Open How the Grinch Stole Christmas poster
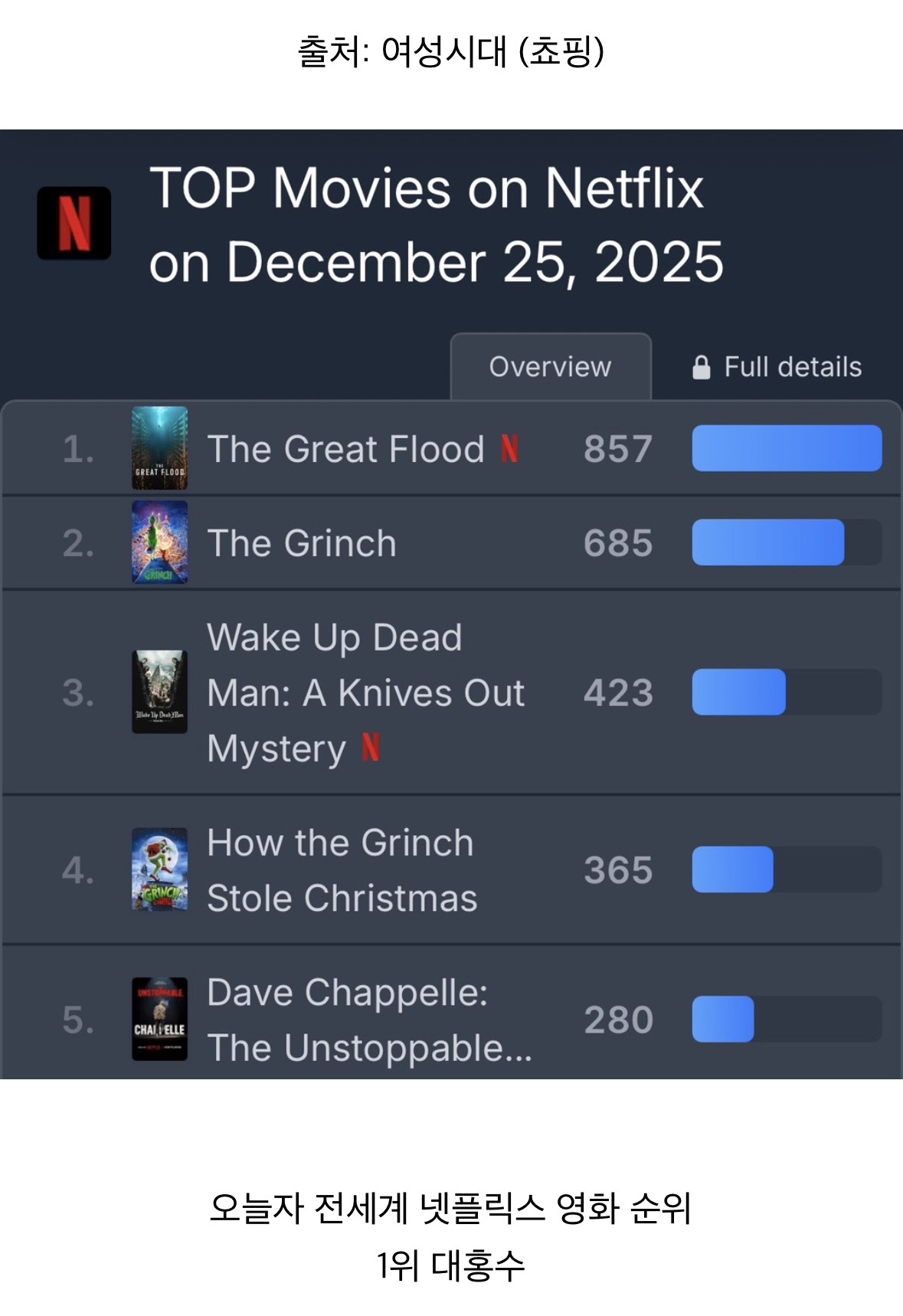903x1316 pixels. (159, 869)
